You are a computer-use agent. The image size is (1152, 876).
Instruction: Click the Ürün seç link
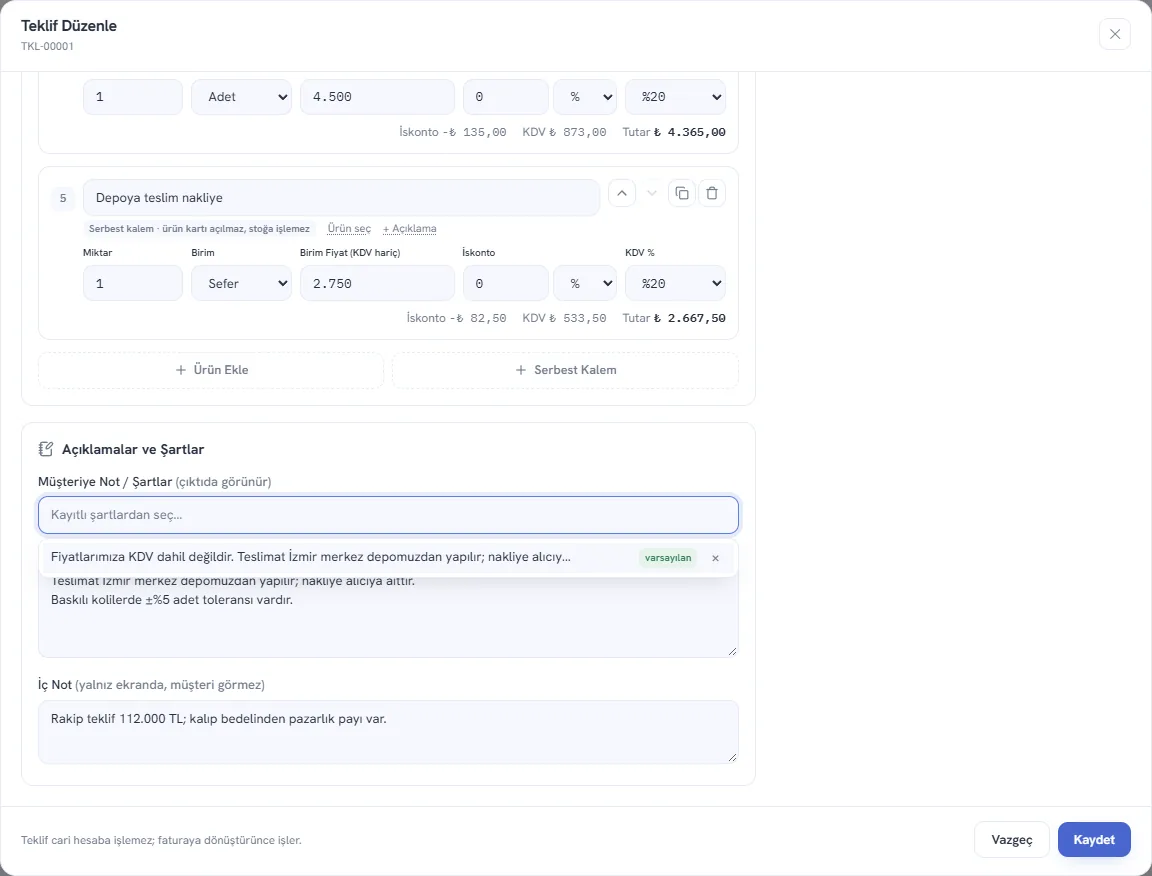pyautogui.click(x=349, y=229)
